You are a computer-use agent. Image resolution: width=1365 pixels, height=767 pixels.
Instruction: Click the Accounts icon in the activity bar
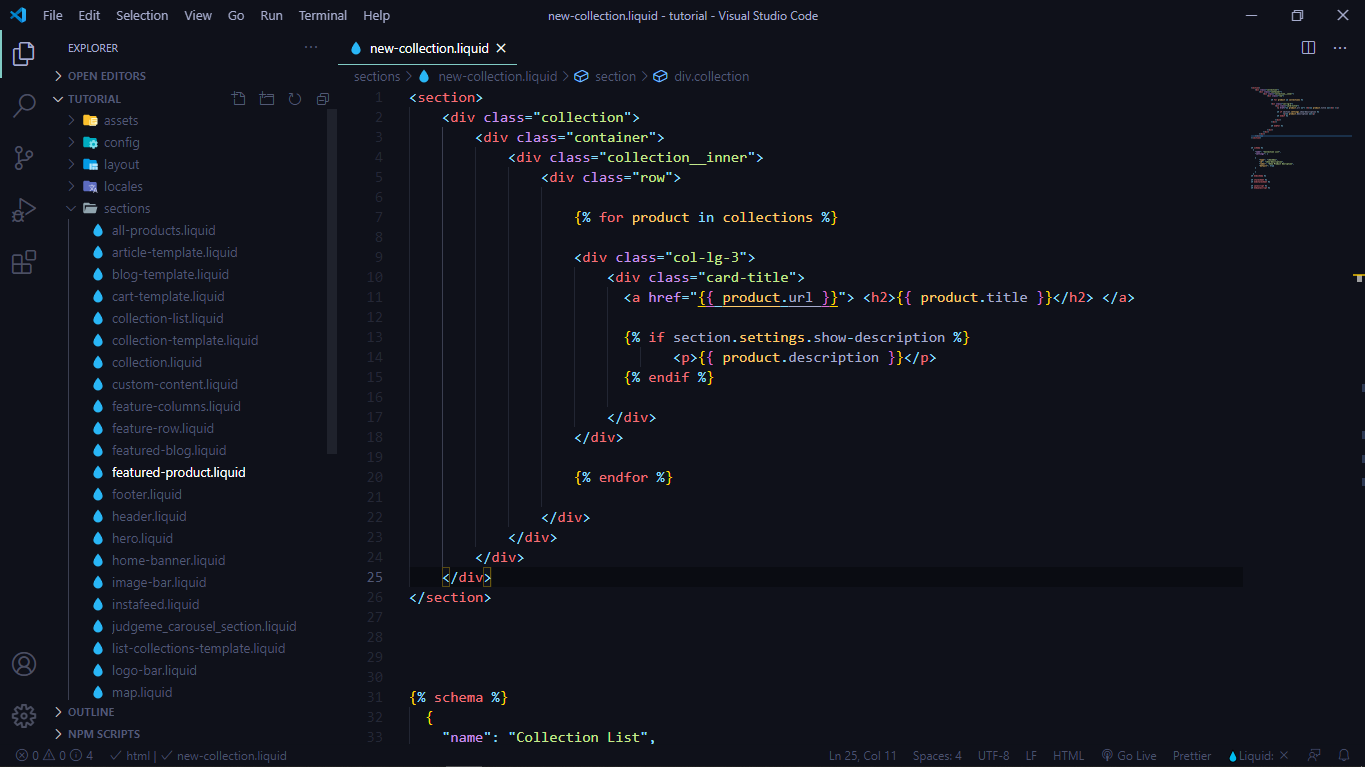click(x=24, y=663)
